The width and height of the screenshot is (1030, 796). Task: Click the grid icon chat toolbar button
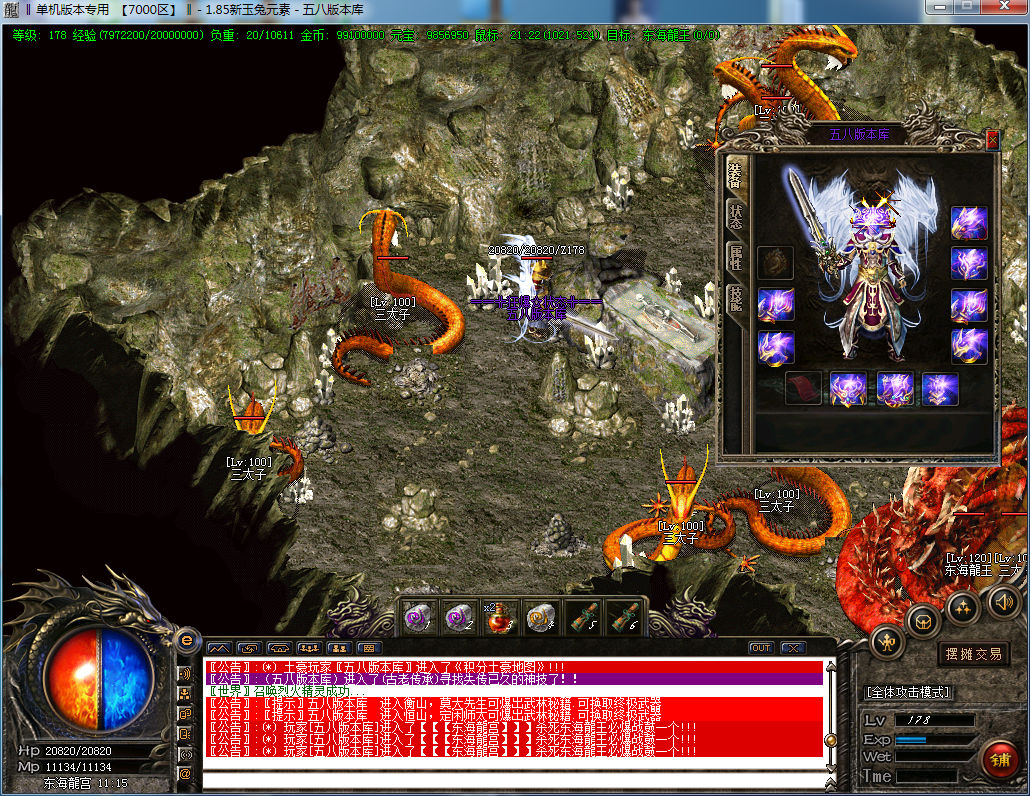[369, 648]
